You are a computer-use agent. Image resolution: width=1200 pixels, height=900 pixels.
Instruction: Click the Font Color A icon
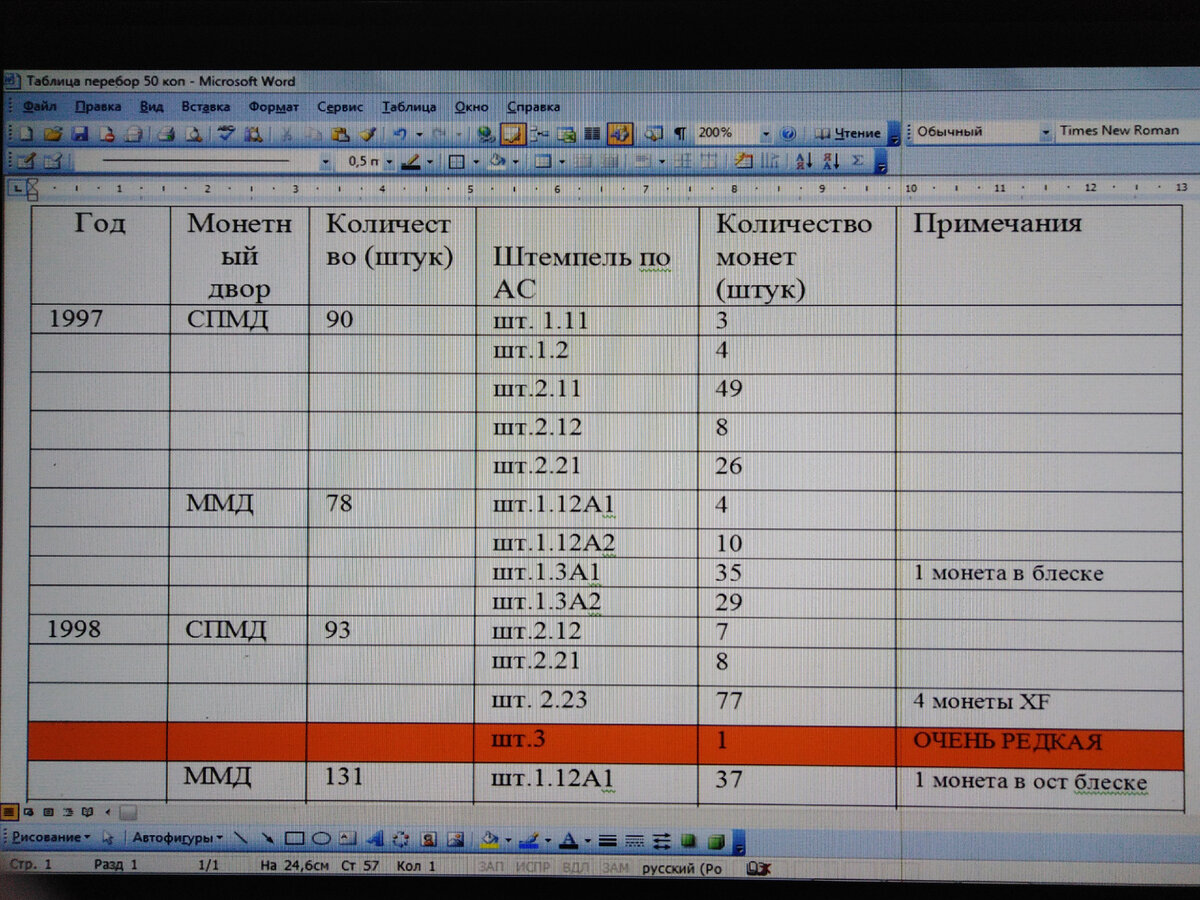click(567, 838)
